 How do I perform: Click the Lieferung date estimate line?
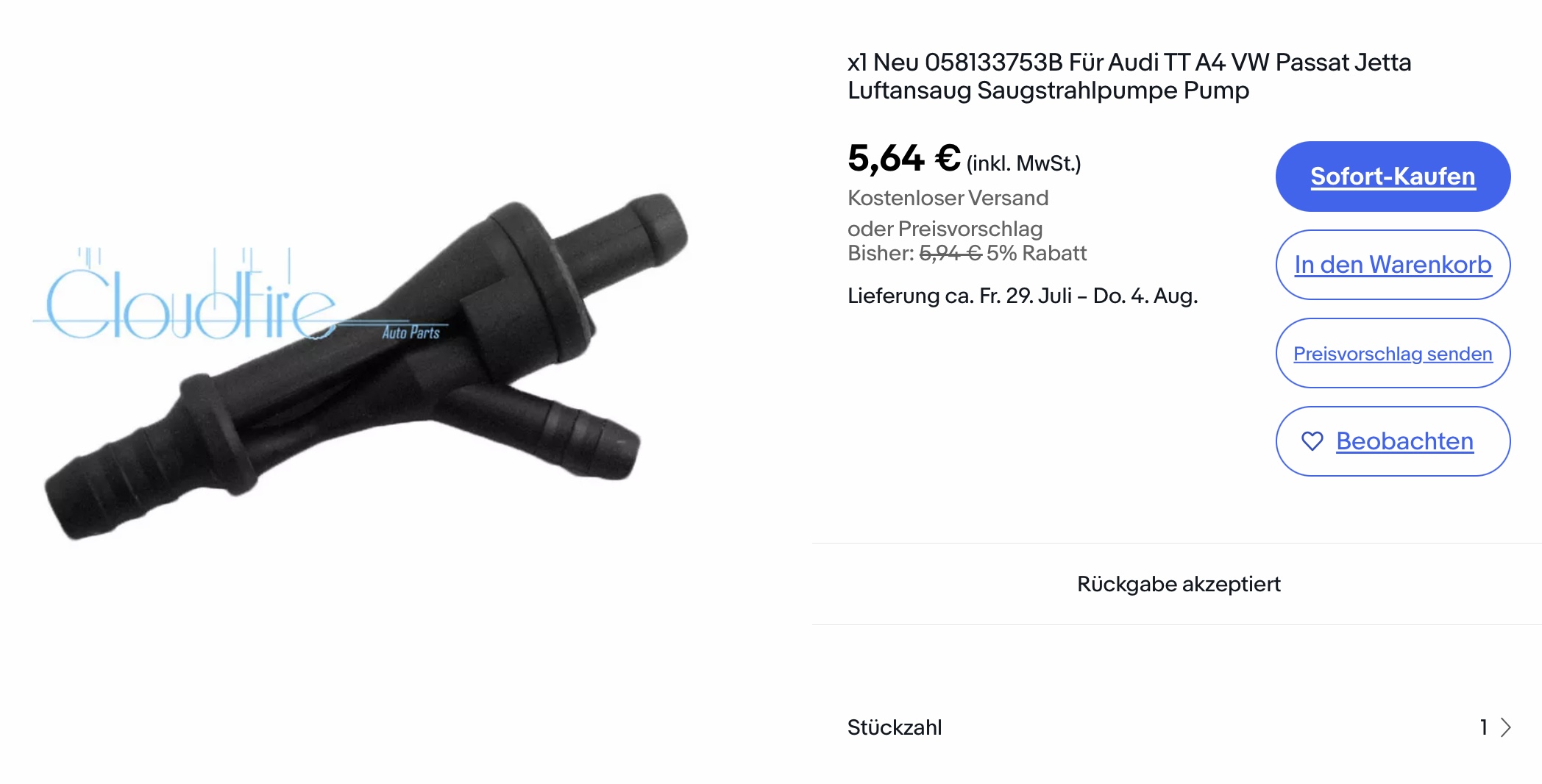(x=1023, y=296)
